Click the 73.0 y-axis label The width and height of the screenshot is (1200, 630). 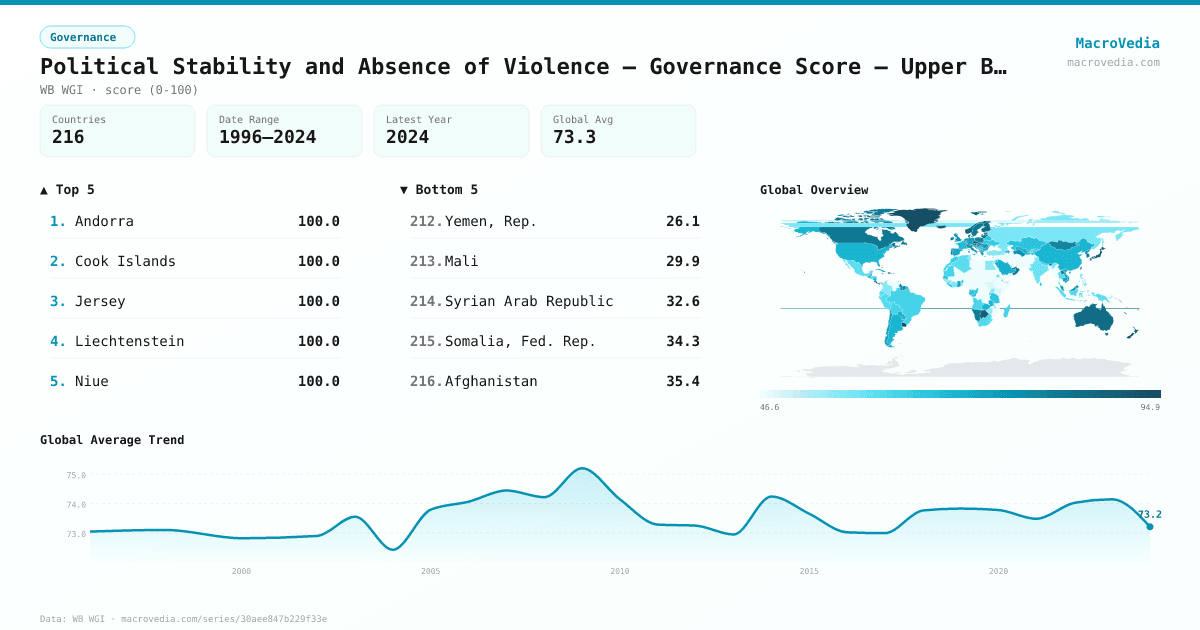click(77, 534)
